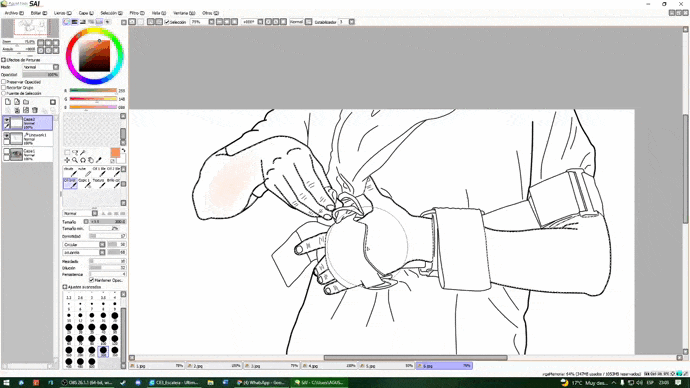Select the eyedropper color picker tool
Image resolution: width=690 pixels, height=388 pixels.
click(x=99, y=160)
